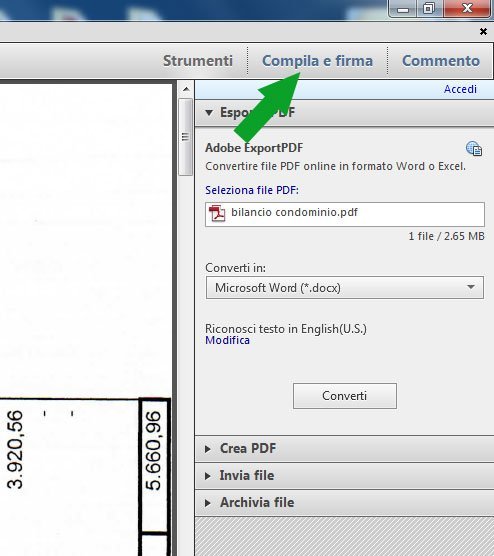This screenshot has height=556, width=494.
Task: Click the PDF file icon beside bilancio condominio.pdf
Action: 217,213
